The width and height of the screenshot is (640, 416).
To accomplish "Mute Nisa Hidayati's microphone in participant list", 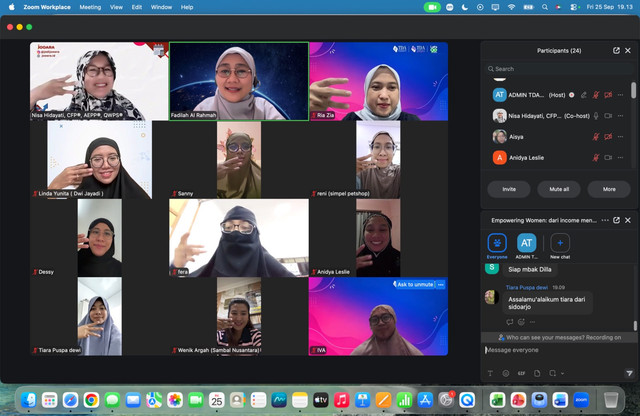I will tap(596, 116).
